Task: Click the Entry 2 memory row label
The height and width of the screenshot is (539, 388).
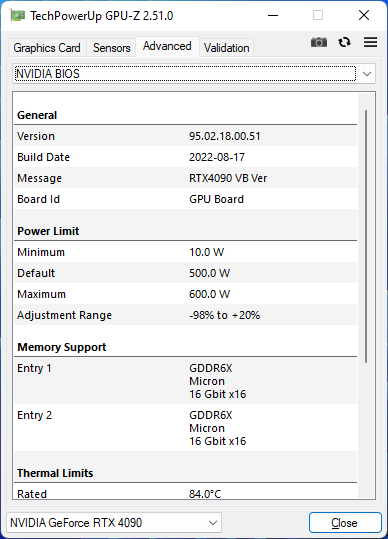Action: tap(34, 415)
